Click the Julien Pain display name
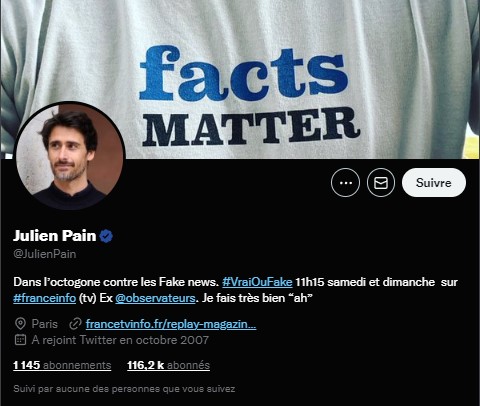 tap(55, 236)
